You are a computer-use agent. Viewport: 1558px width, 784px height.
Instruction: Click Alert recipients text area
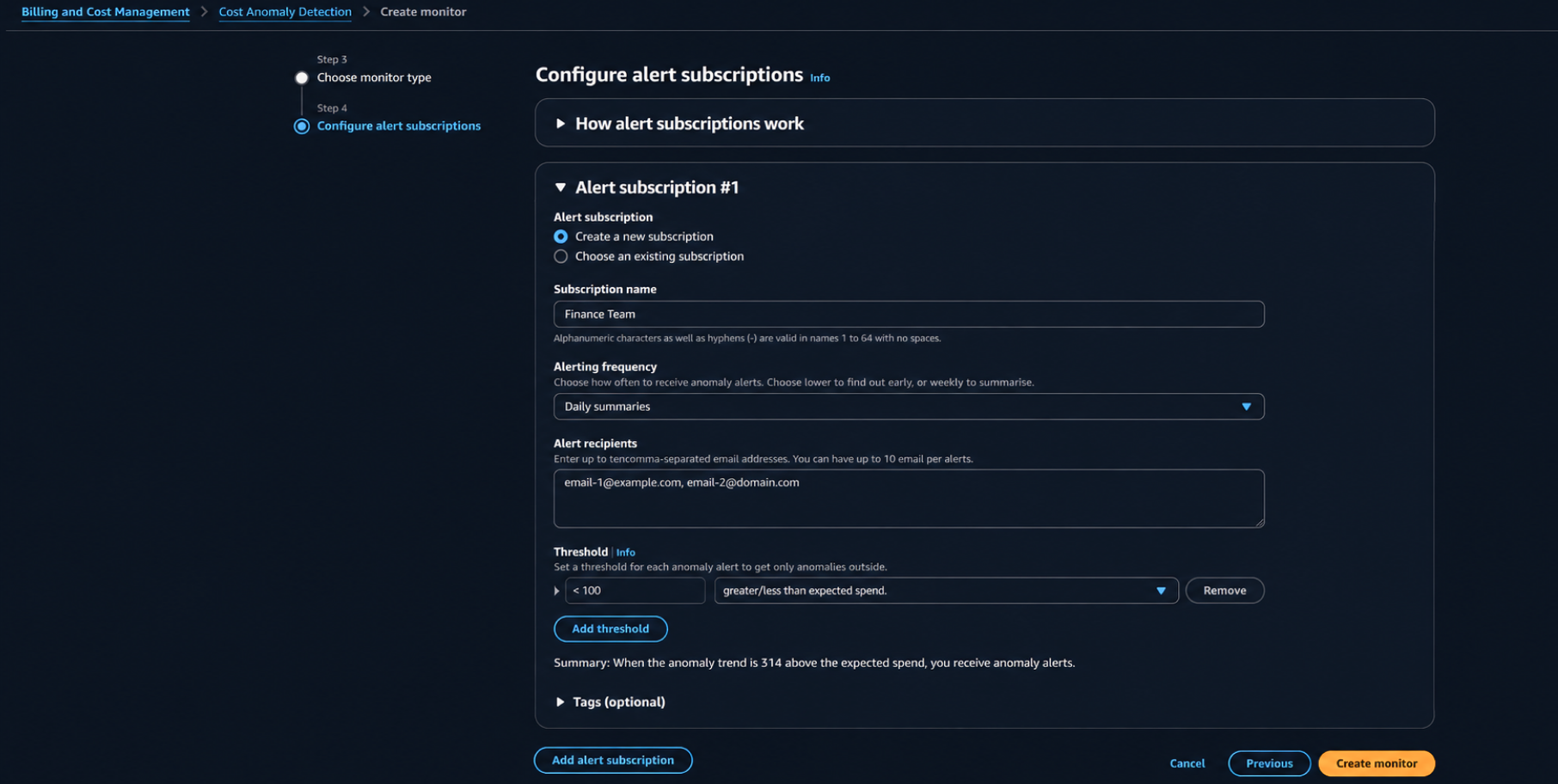[909, 499]
